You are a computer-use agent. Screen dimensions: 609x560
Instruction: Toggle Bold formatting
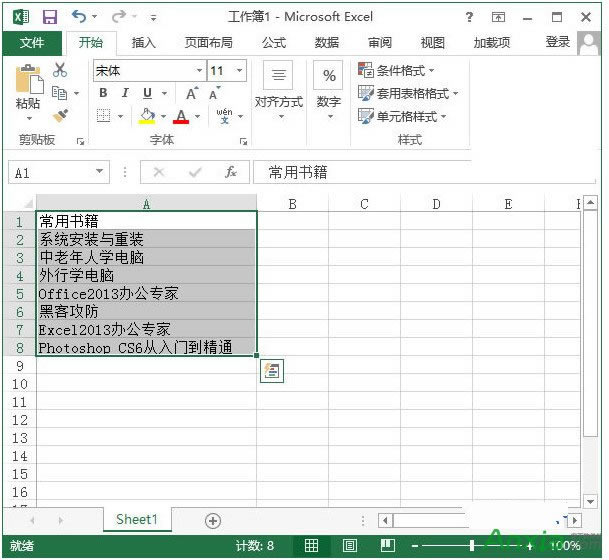103,93
